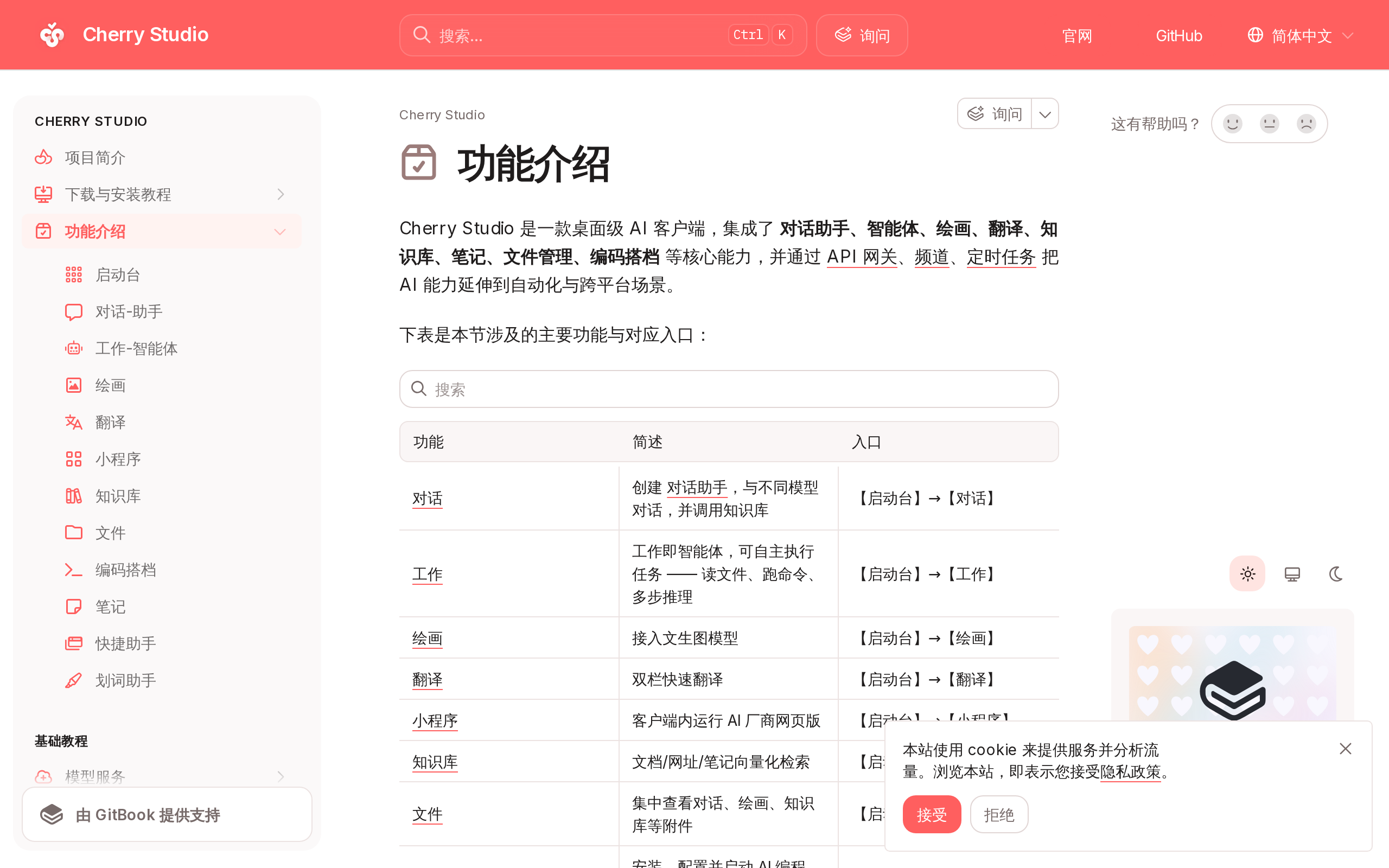Click the 划词助手 pen icon

pyautogui.click(x=73, y=680)
